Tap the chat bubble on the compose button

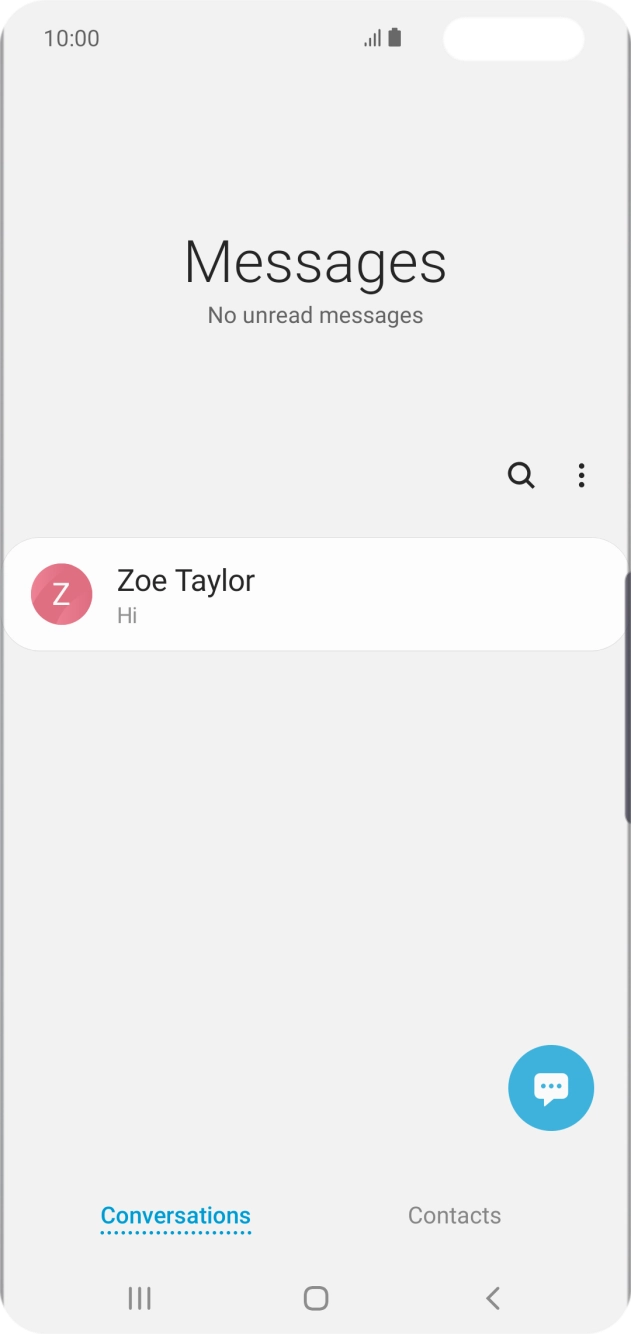551,1085
